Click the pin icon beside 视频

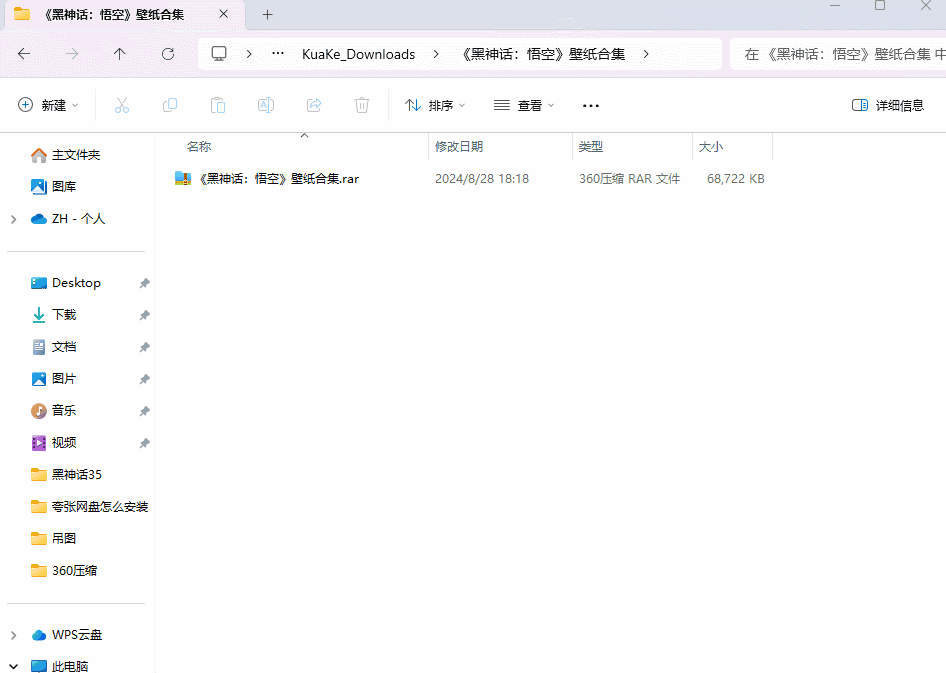coord(145,443)
